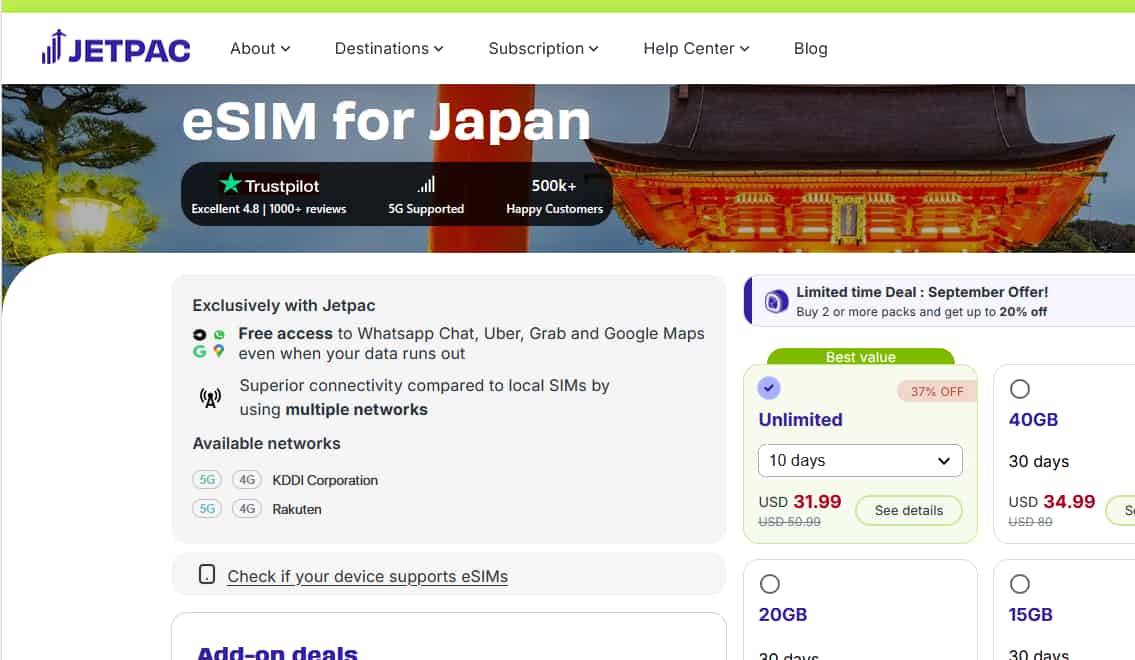The width and height of the screenshot is (1135, 660).
Task: Click the KDDI Corporation network name
Action: pos(325,480)
